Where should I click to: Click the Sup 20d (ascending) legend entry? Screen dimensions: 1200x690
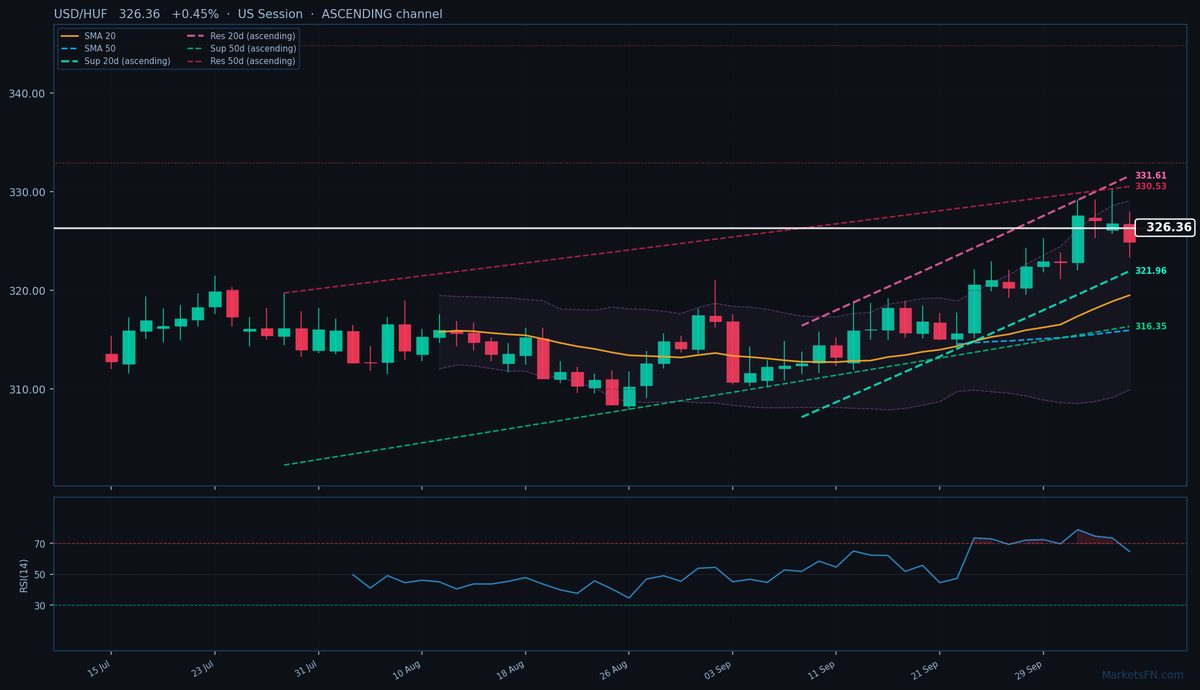[x=115, y=61]
